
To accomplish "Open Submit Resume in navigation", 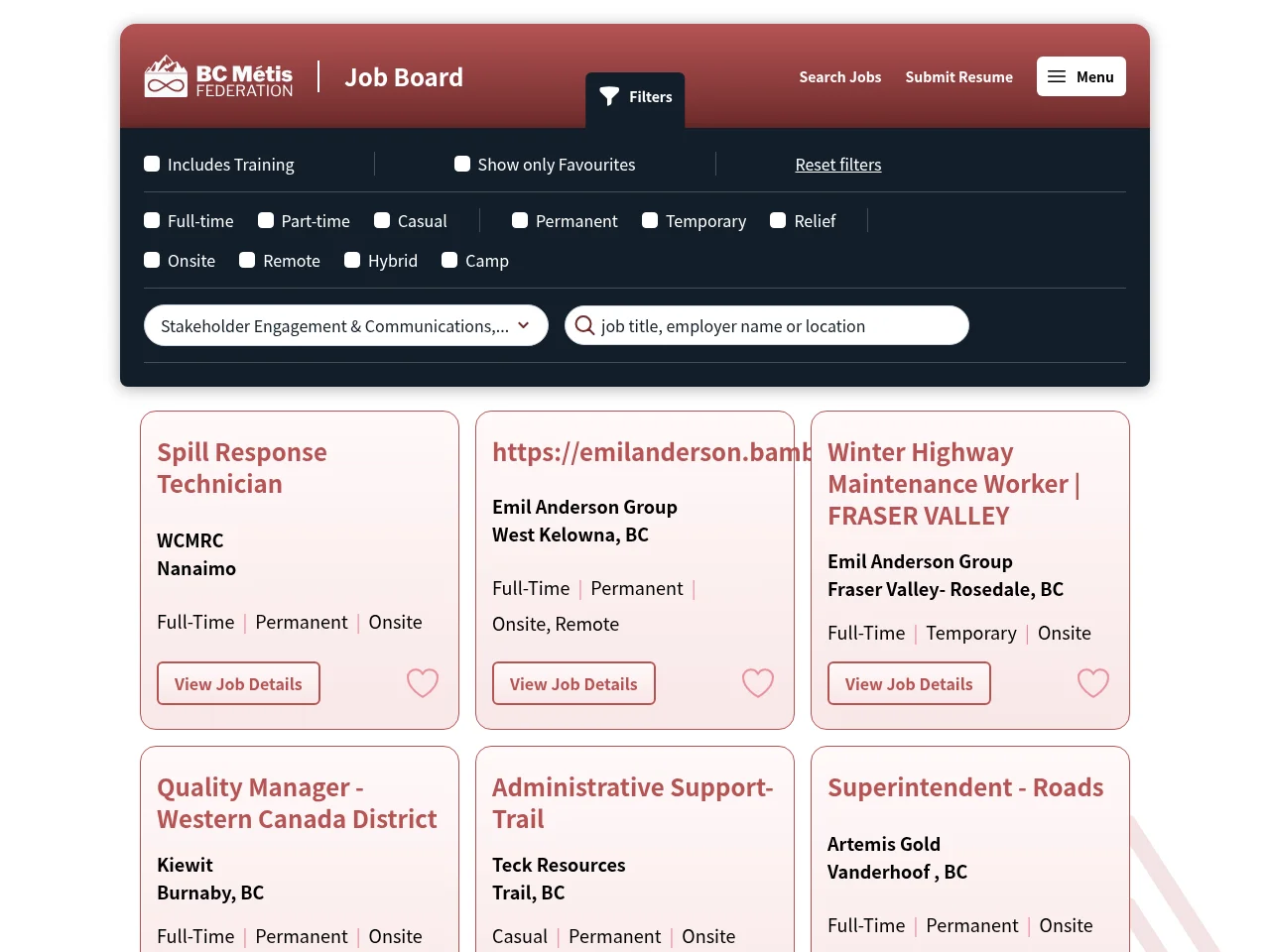I will (958, 76).
